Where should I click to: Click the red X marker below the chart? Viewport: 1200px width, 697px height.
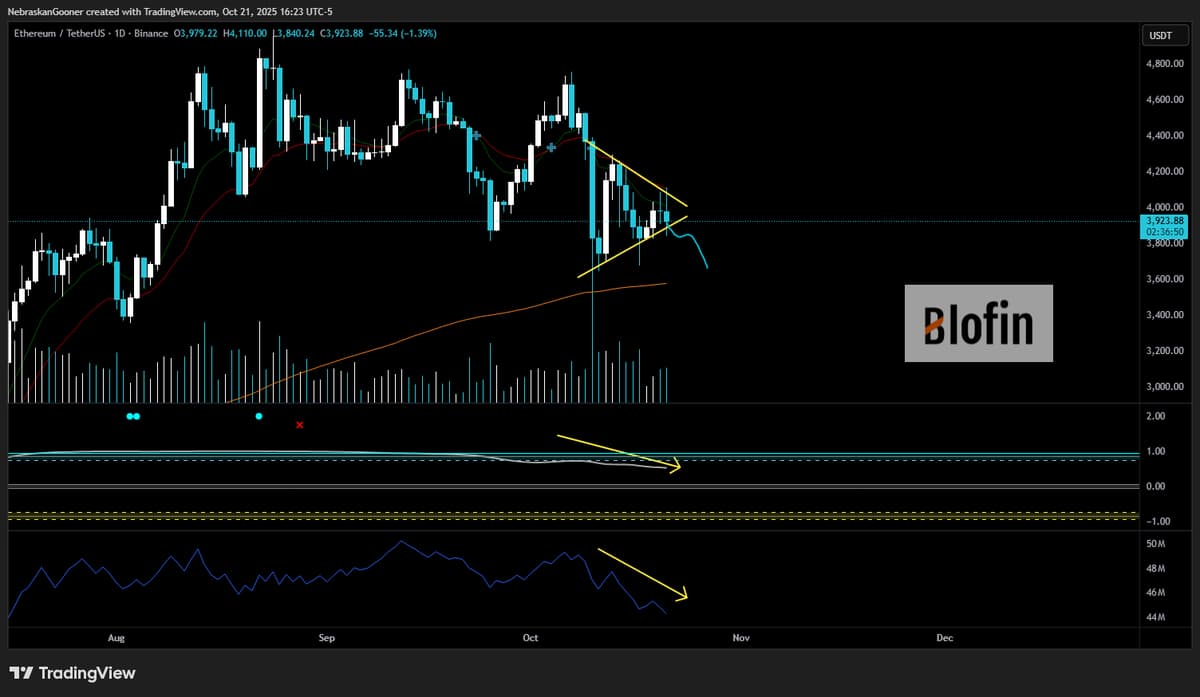pyautogui.click(x=299, y=425)
